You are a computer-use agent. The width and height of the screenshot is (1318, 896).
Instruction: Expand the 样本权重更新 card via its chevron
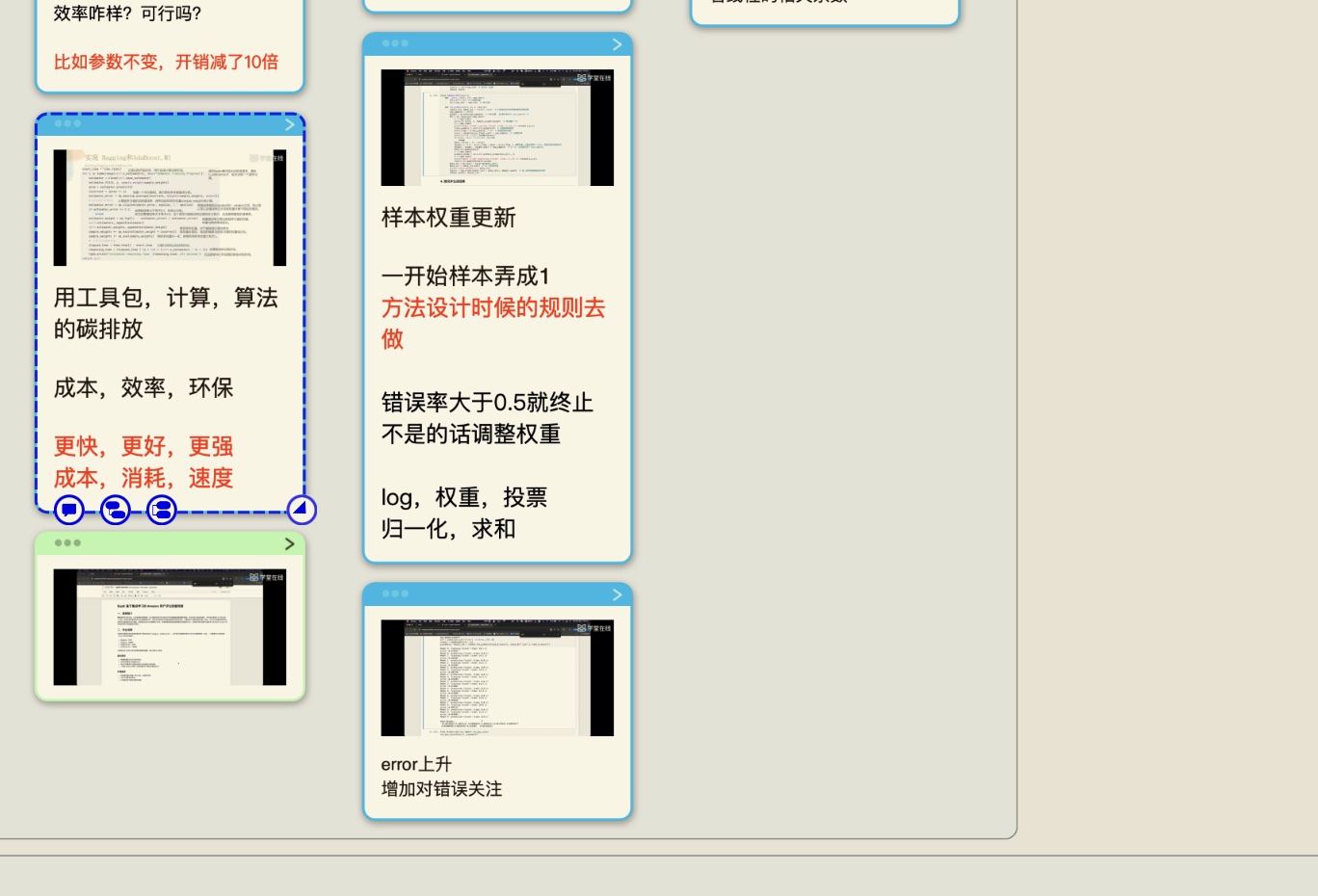[618, 44]
